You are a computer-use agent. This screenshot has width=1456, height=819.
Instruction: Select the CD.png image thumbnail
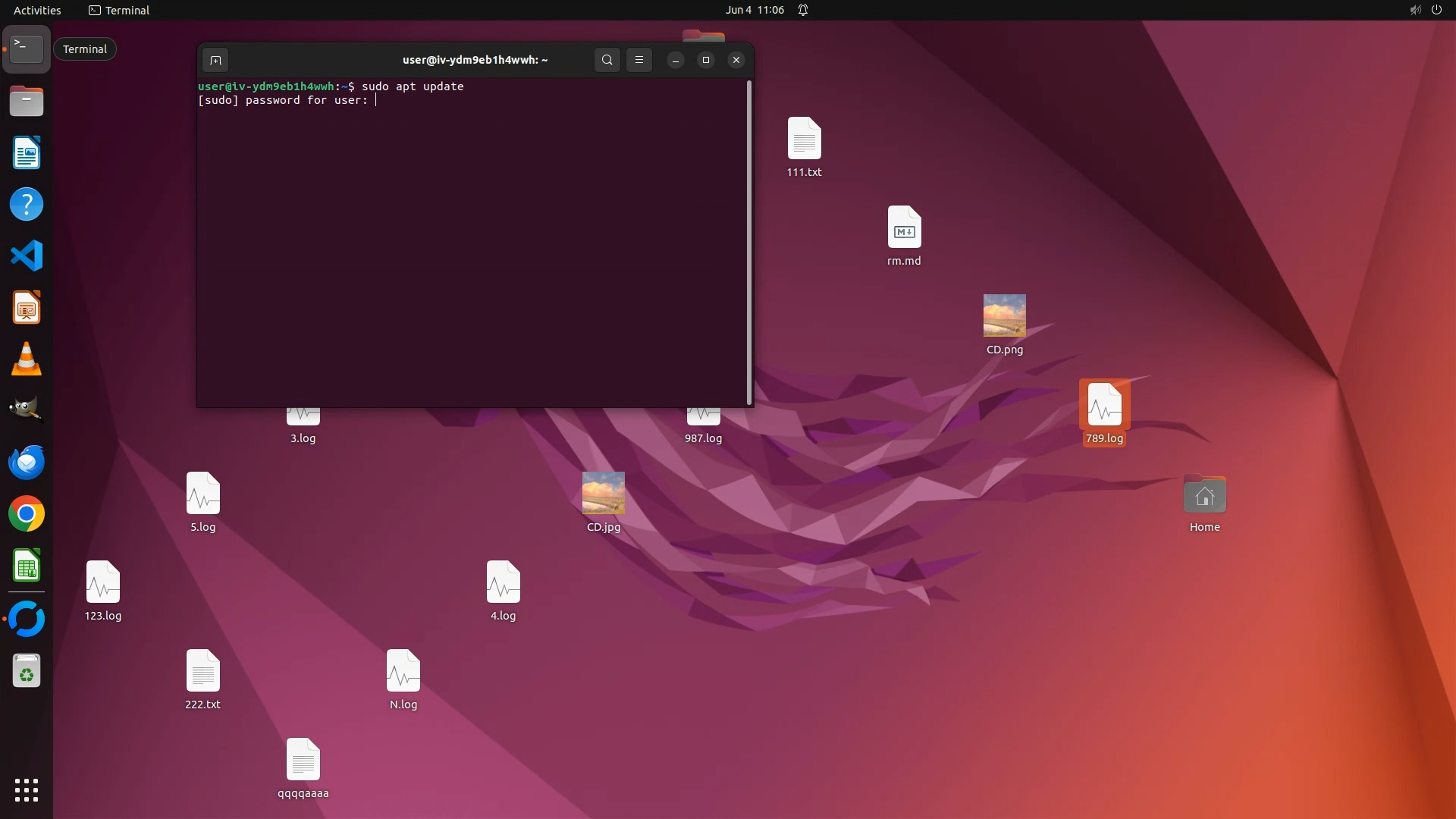[x=1004, y=315]
